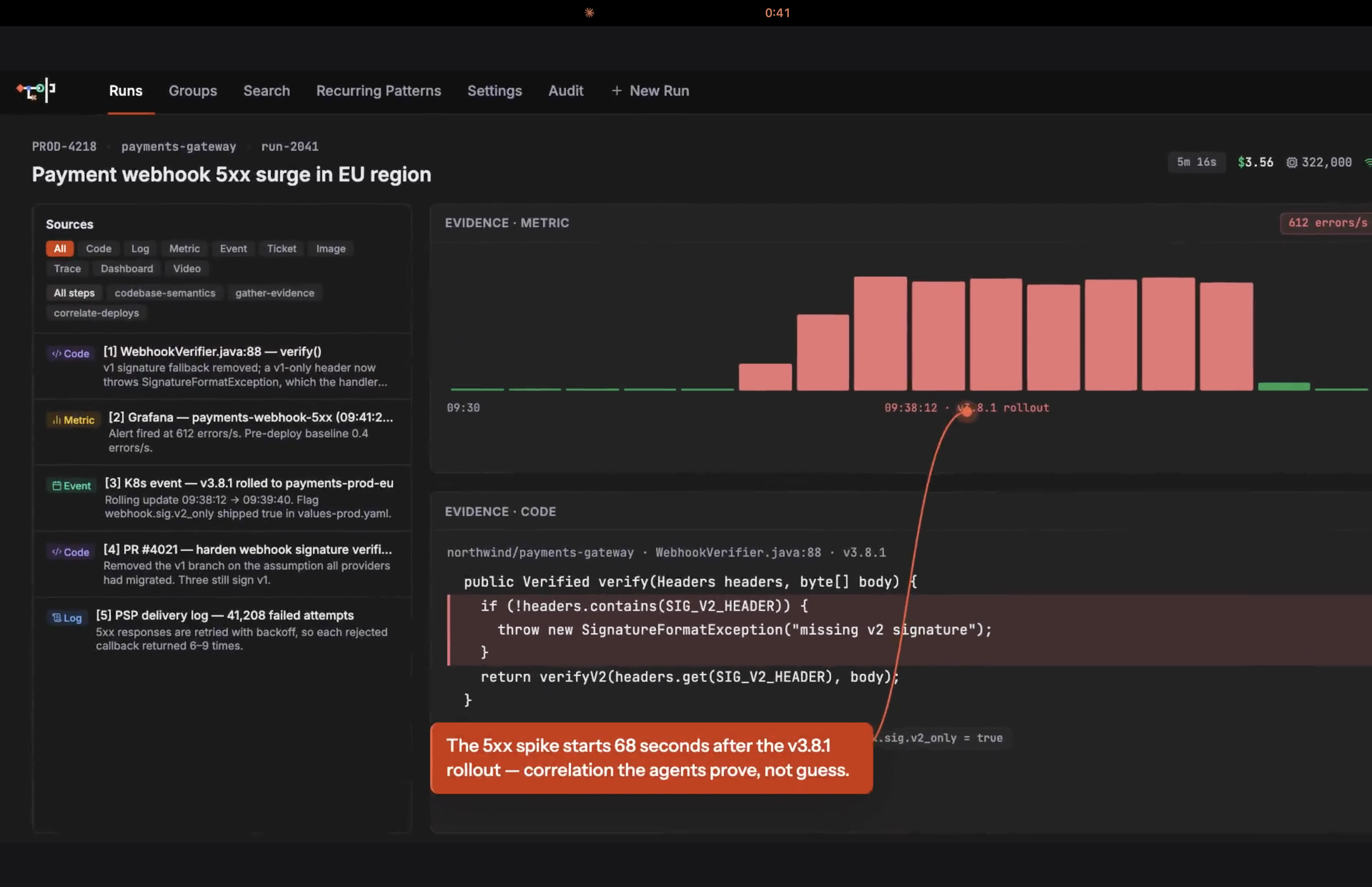
Task: Start a New Run
Action: point(650,91)
